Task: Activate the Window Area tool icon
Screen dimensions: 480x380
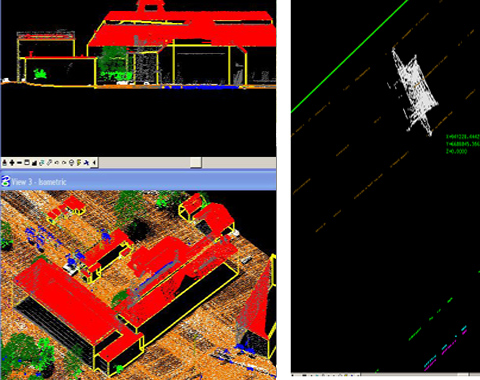Action: (27, 163)
